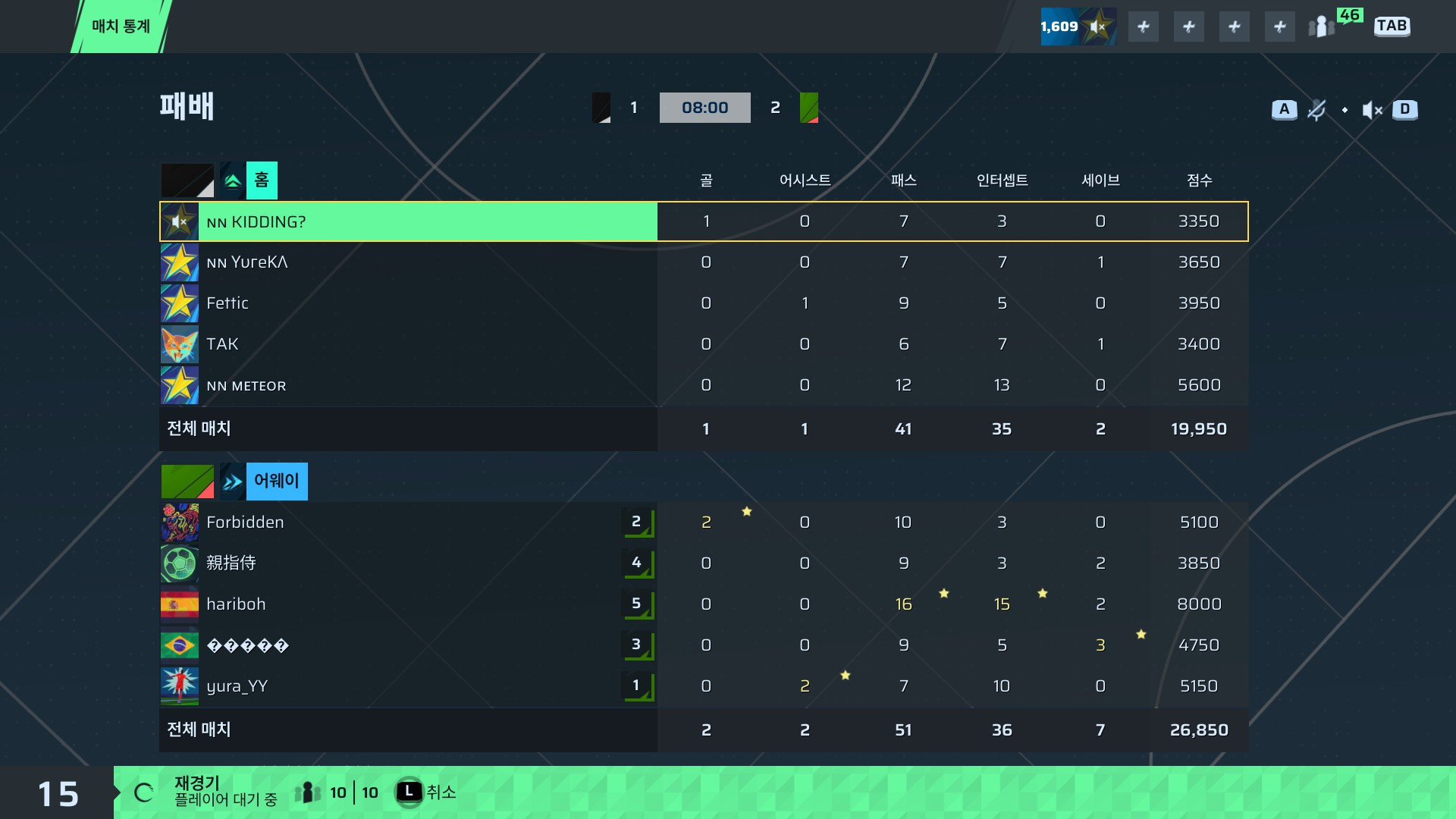Sort by 점수 column header
Image resolution: width=1456 pixels, height=819 pixels.
[1199, 180]
